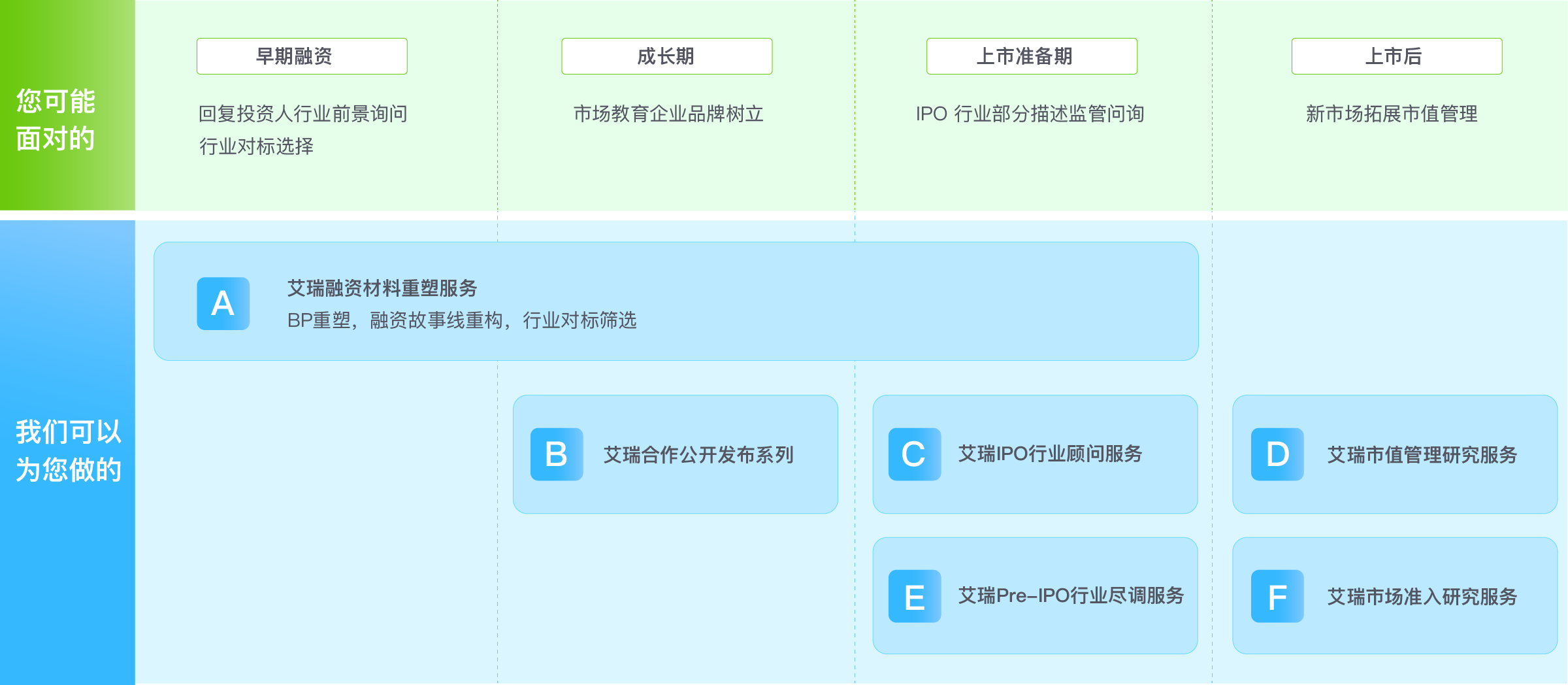Open 艾瑞融资材料重塑服务 title link
This screenshot has width=1568, height=685.
click(382, 288)
